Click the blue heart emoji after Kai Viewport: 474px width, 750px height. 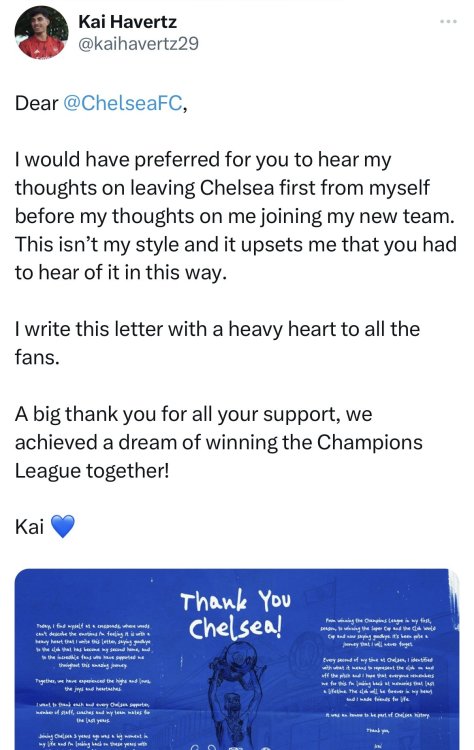coord(63,526)
